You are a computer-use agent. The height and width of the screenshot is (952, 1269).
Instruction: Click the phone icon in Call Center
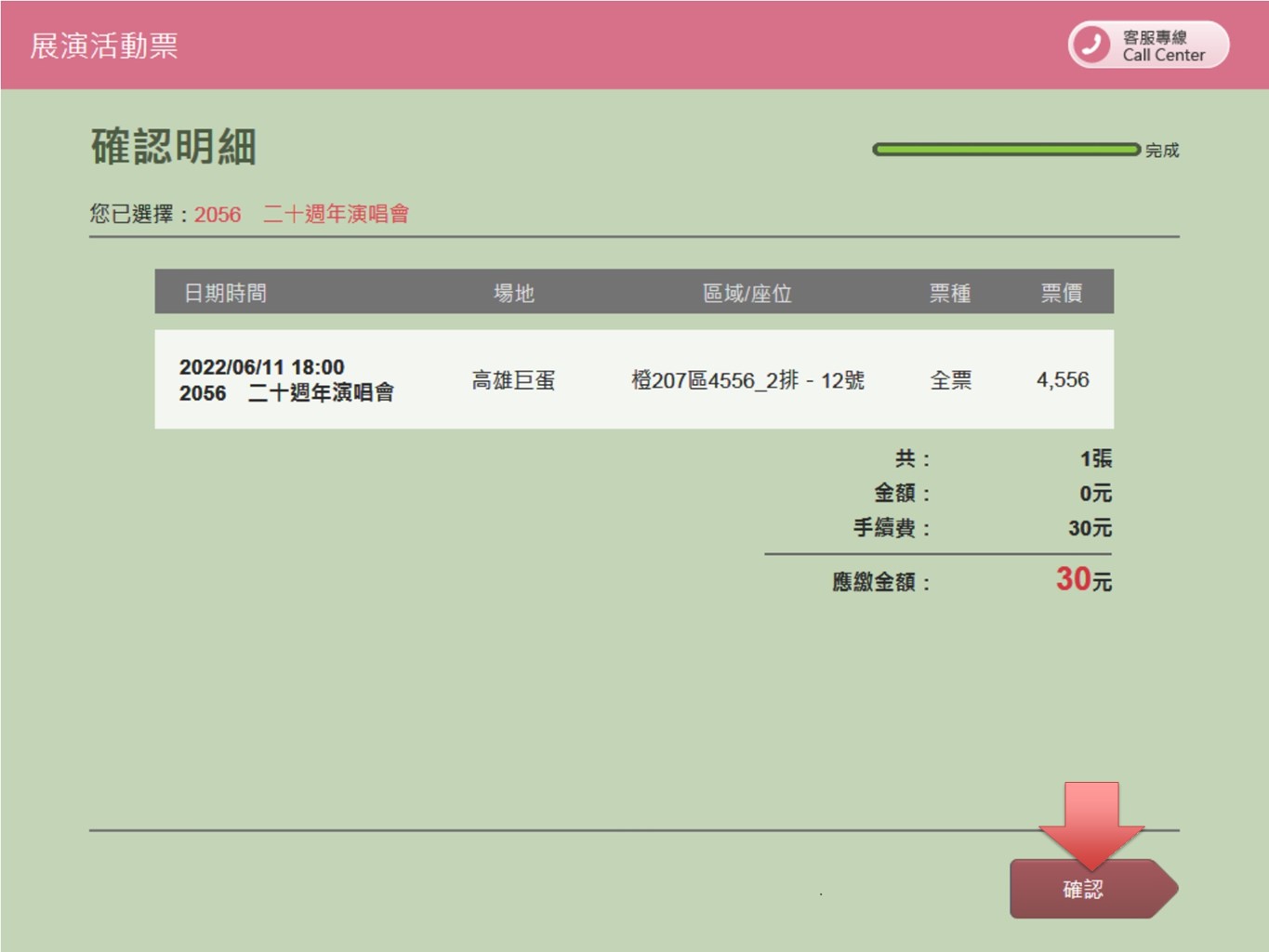click(x=1091, y=45)
